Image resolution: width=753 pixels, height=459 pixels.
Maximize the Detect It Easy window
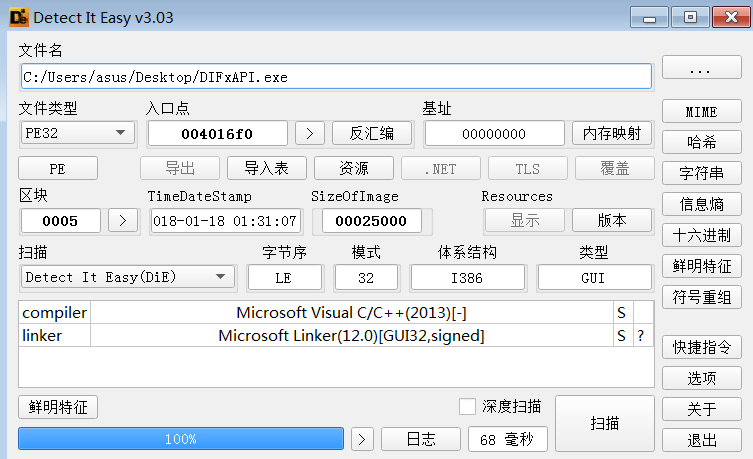point(690,18)
